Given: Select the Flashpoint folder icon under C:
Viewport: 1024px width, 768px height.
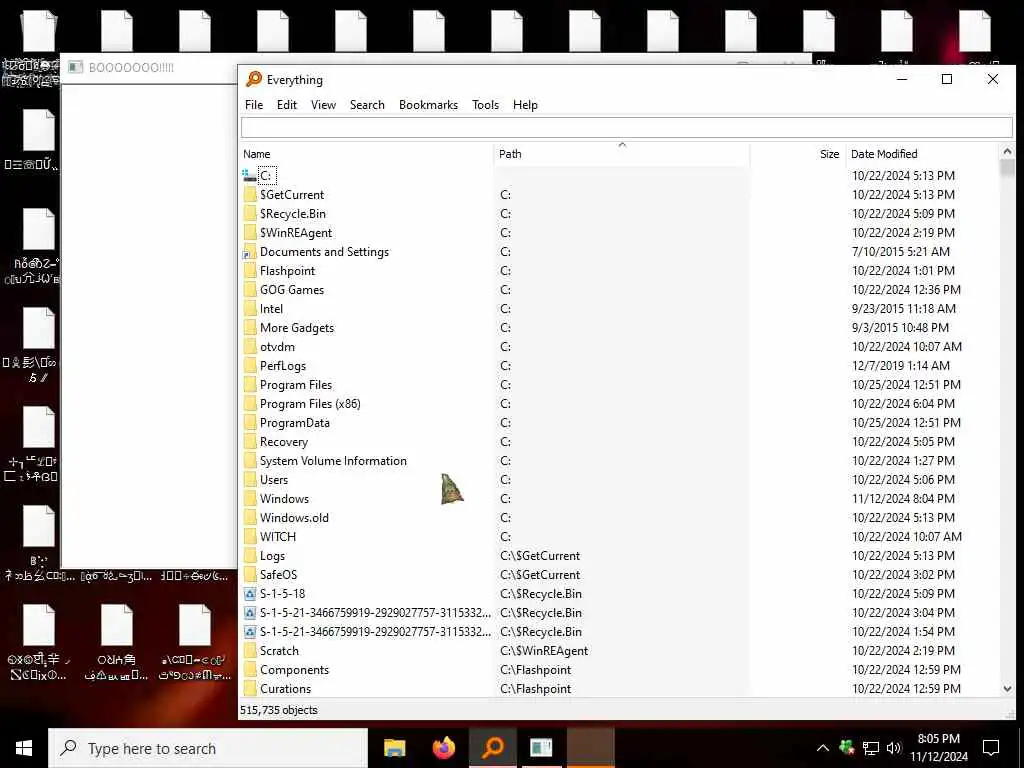Looking at the screenshot, I should point(249,271).
